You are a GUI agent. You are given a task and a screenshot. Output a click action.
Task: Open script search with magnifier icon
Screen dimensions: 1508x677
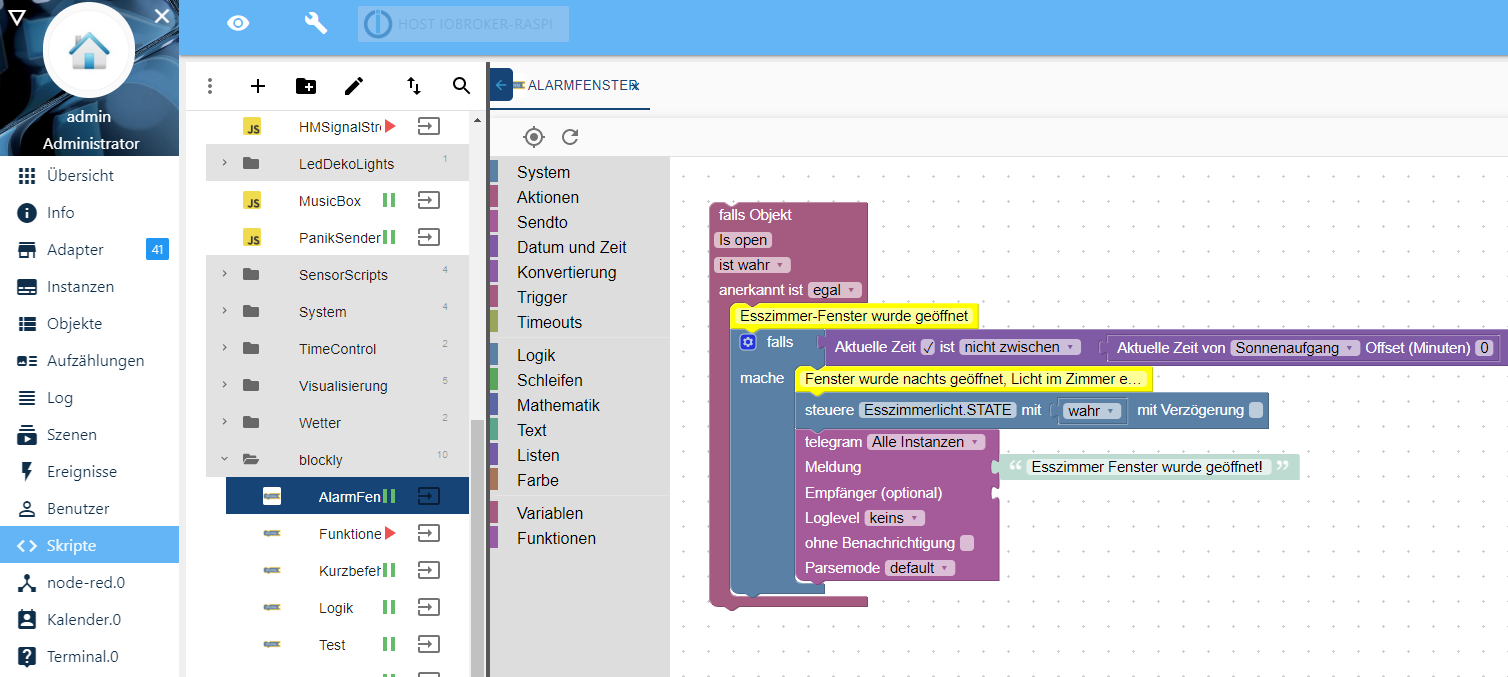[461, 86]
